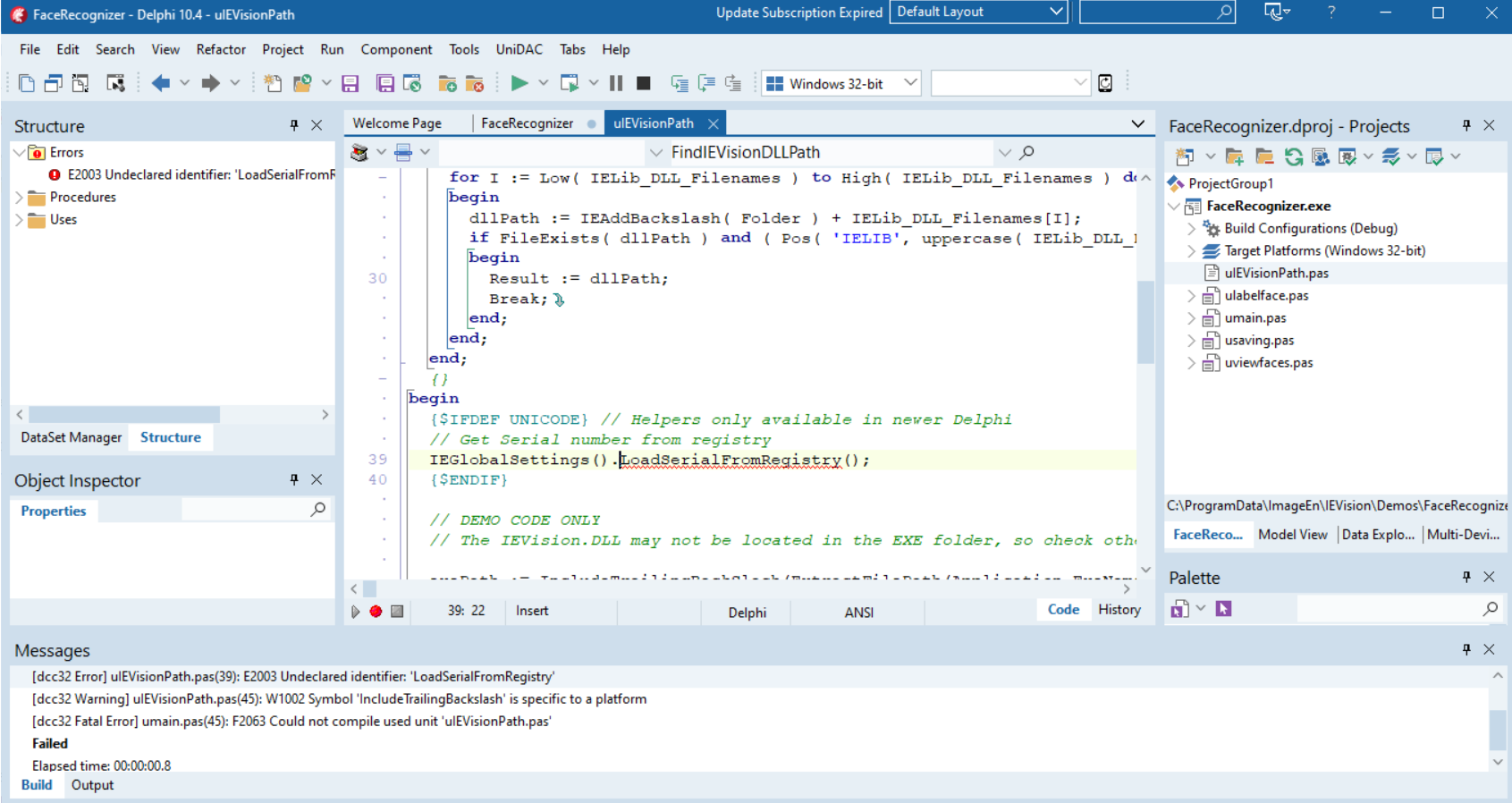The width and height of the screenshot is (1512, 803).
Task: Open the FindIEVisionDLLPath method dropdown
Action: (1004, 153)
